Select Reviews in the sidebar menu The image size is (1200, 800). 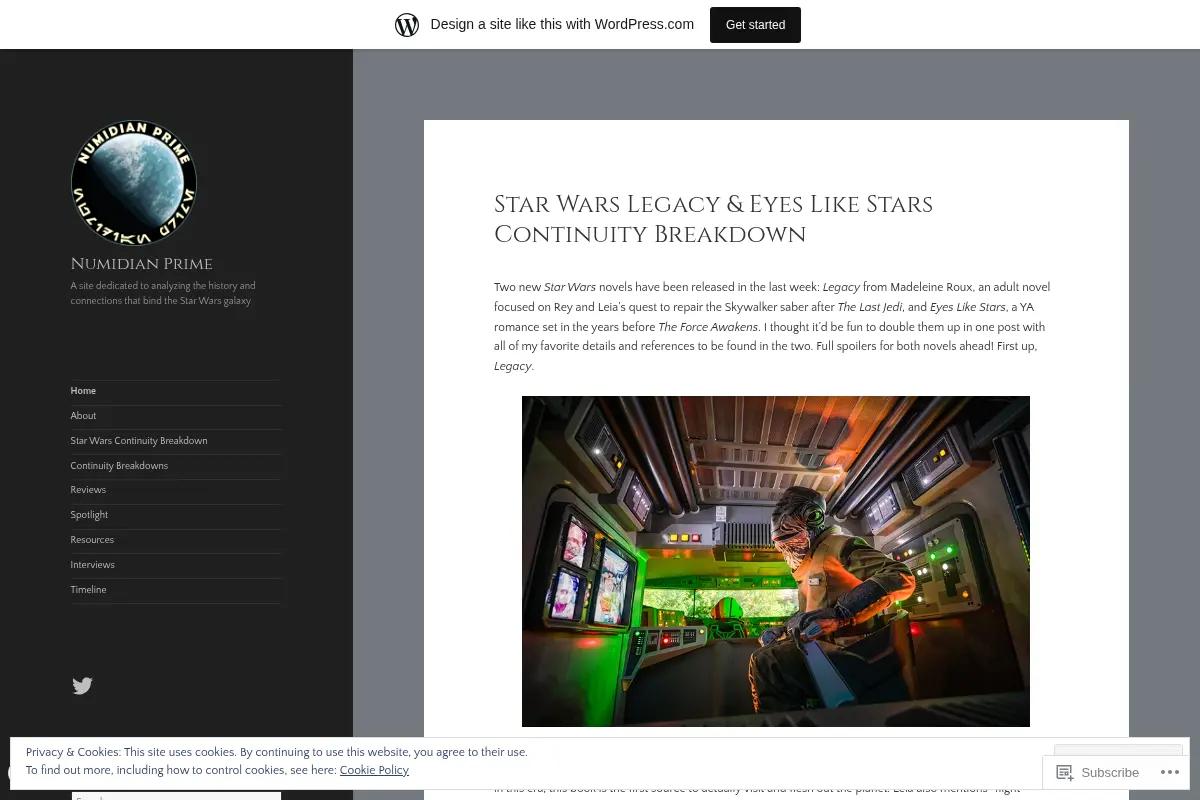tap(88, 490)
